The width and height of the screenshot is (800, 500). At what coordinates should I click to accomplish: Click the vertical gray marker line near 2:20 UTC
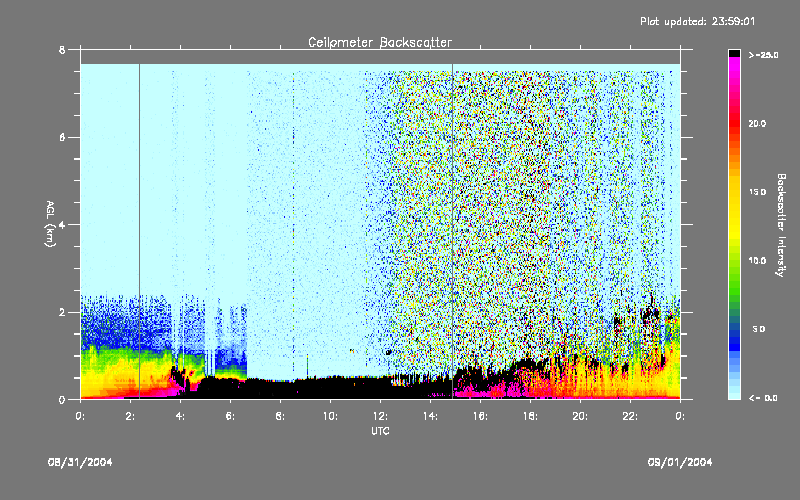pos(139,230)
